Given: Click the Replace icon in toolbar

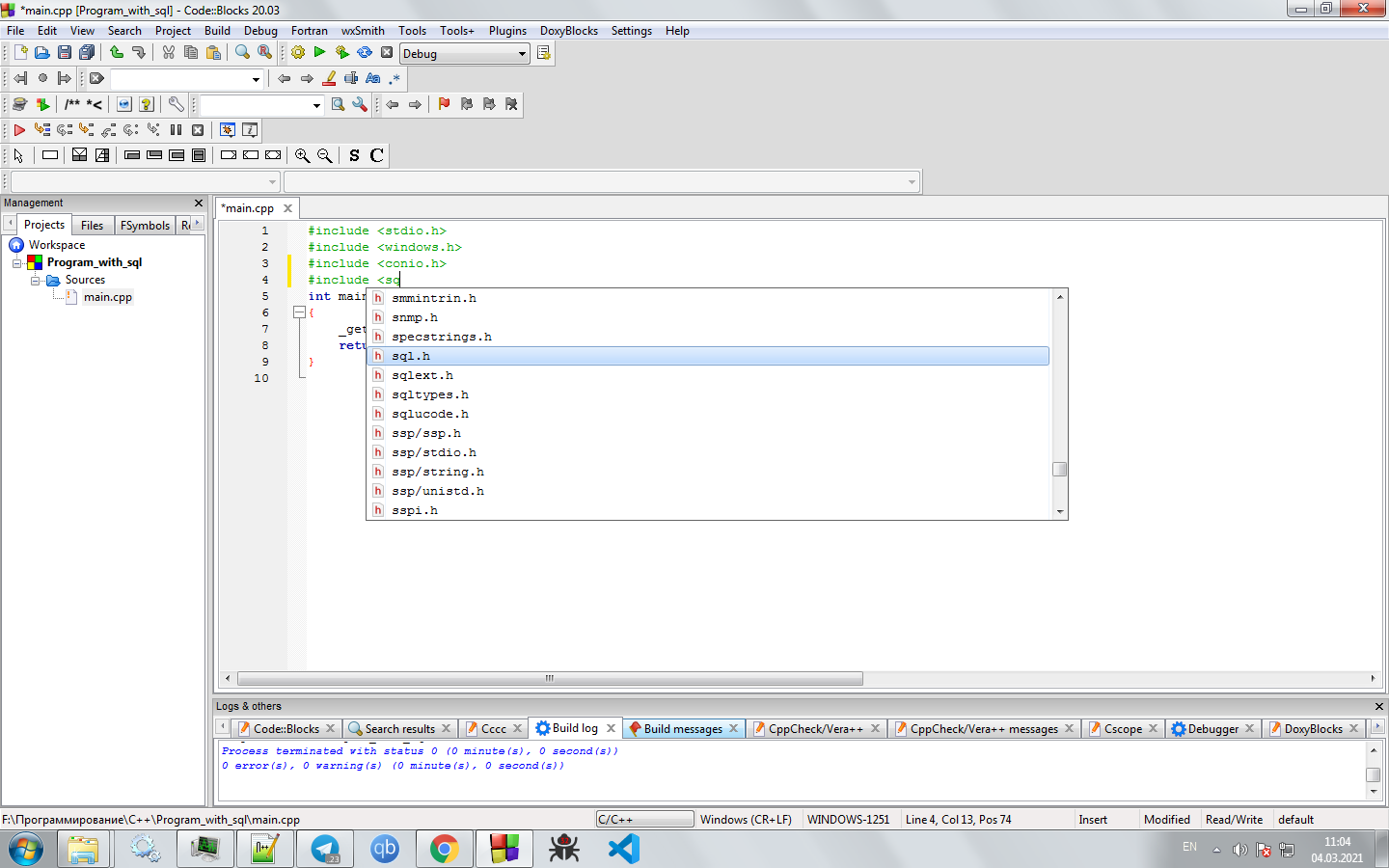Looking at the screenshot, I should click(264, 53).
